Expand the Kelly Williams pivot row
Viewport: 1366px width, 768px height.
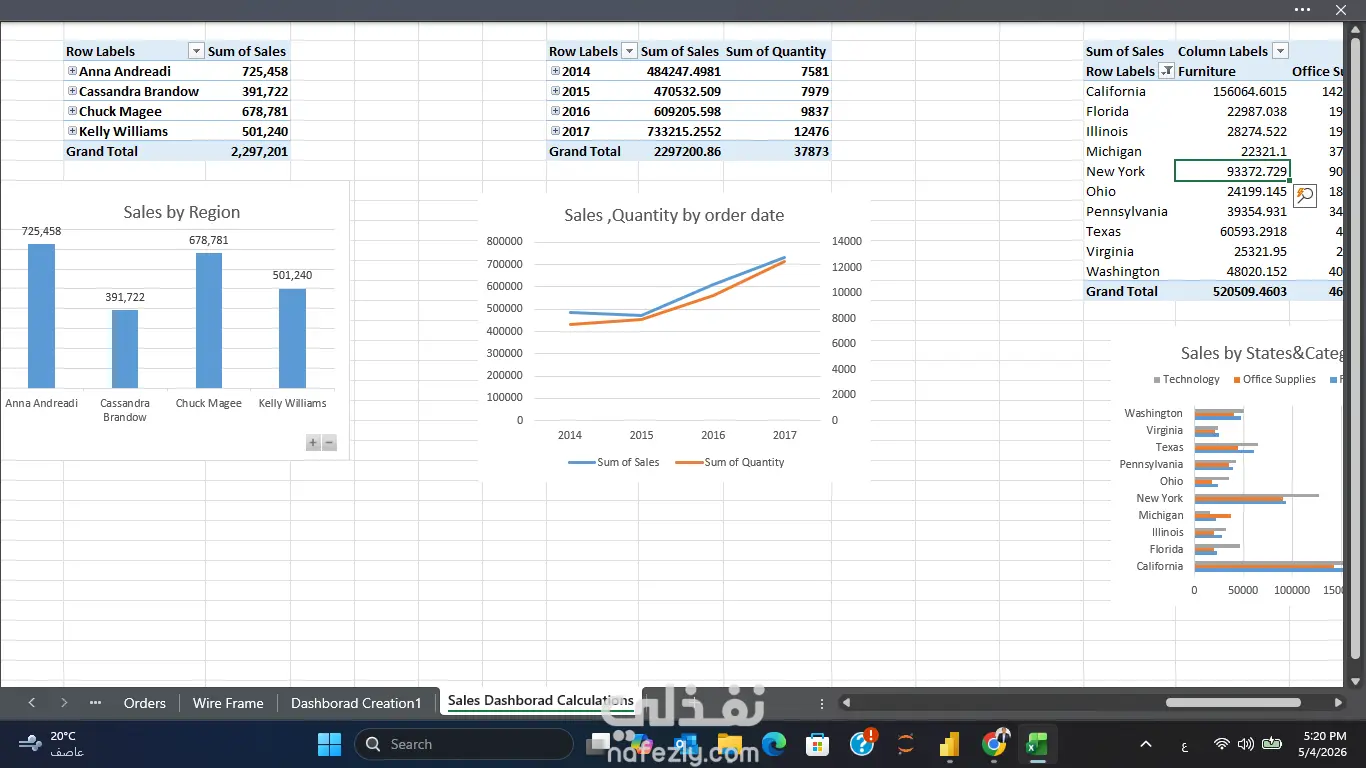coord(72,131)
